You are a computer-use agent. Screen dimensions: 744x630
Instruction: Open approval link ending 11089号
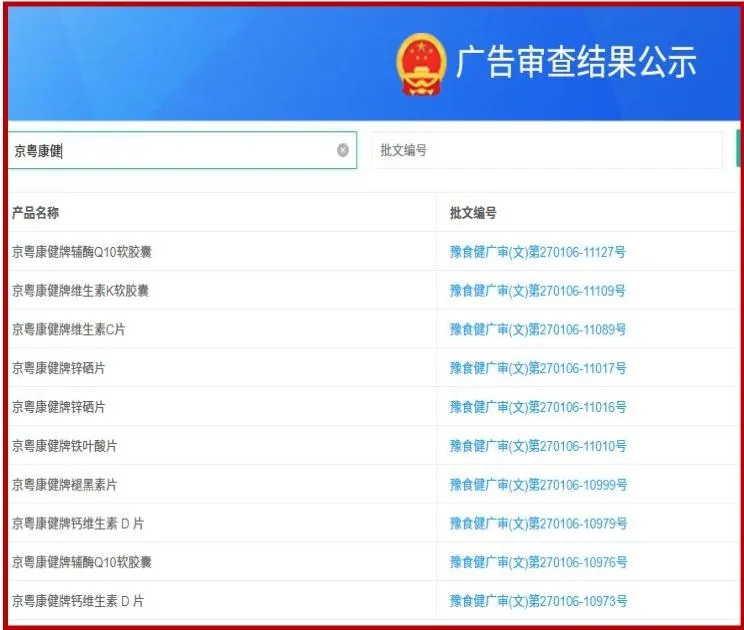(x=538, y=329)
